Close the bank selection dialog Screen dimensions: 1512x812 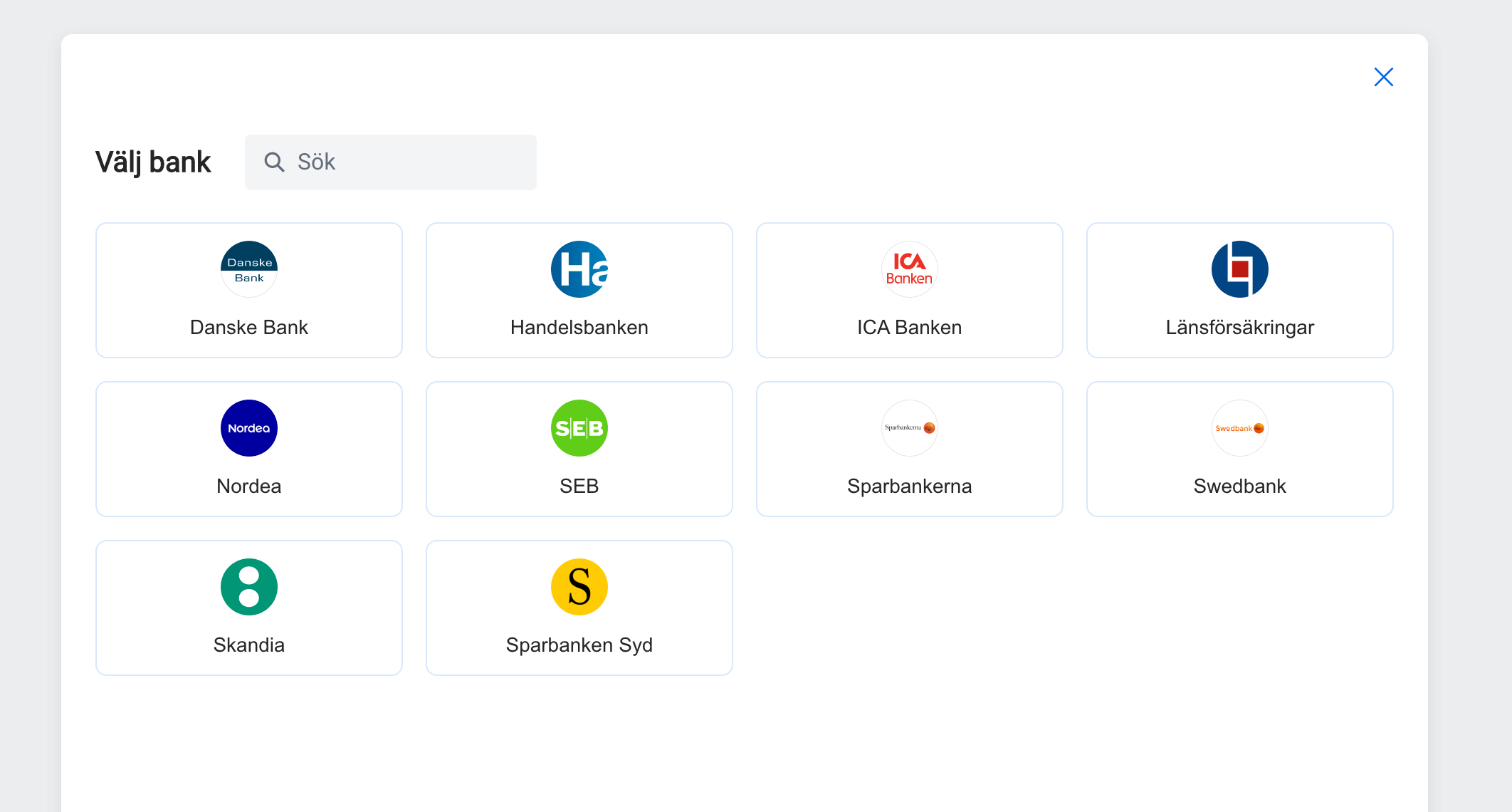[x=1384, y=77]
